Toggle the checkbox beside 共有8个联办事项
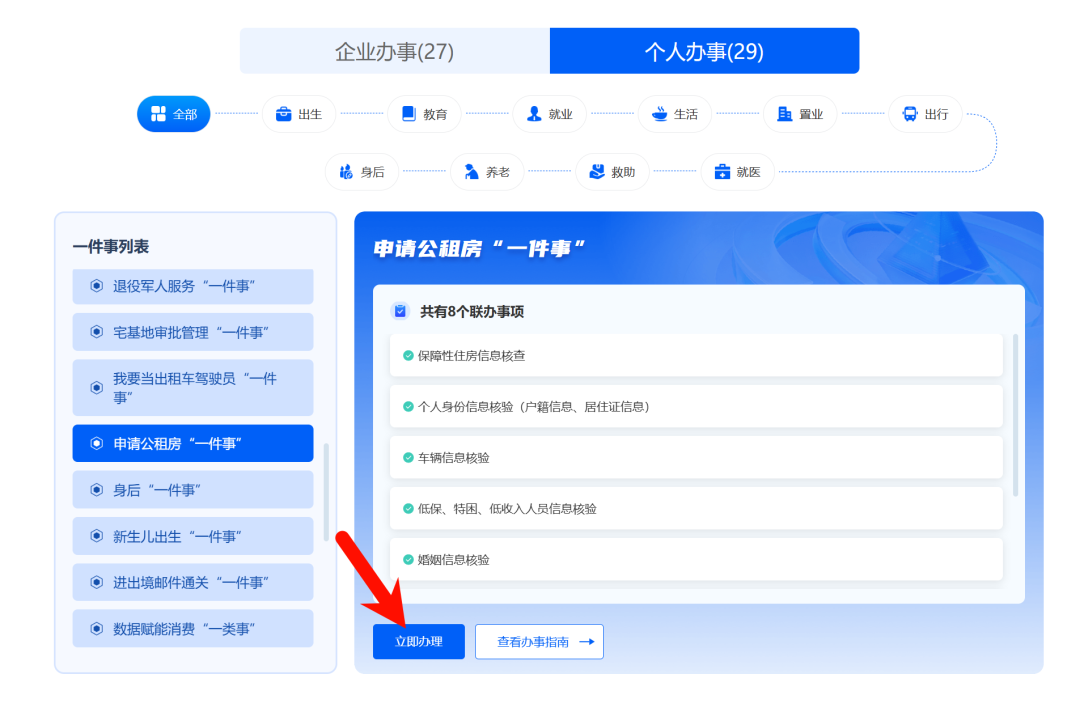The width and height of the screenshot is (1080, 708). pos(398,311)
